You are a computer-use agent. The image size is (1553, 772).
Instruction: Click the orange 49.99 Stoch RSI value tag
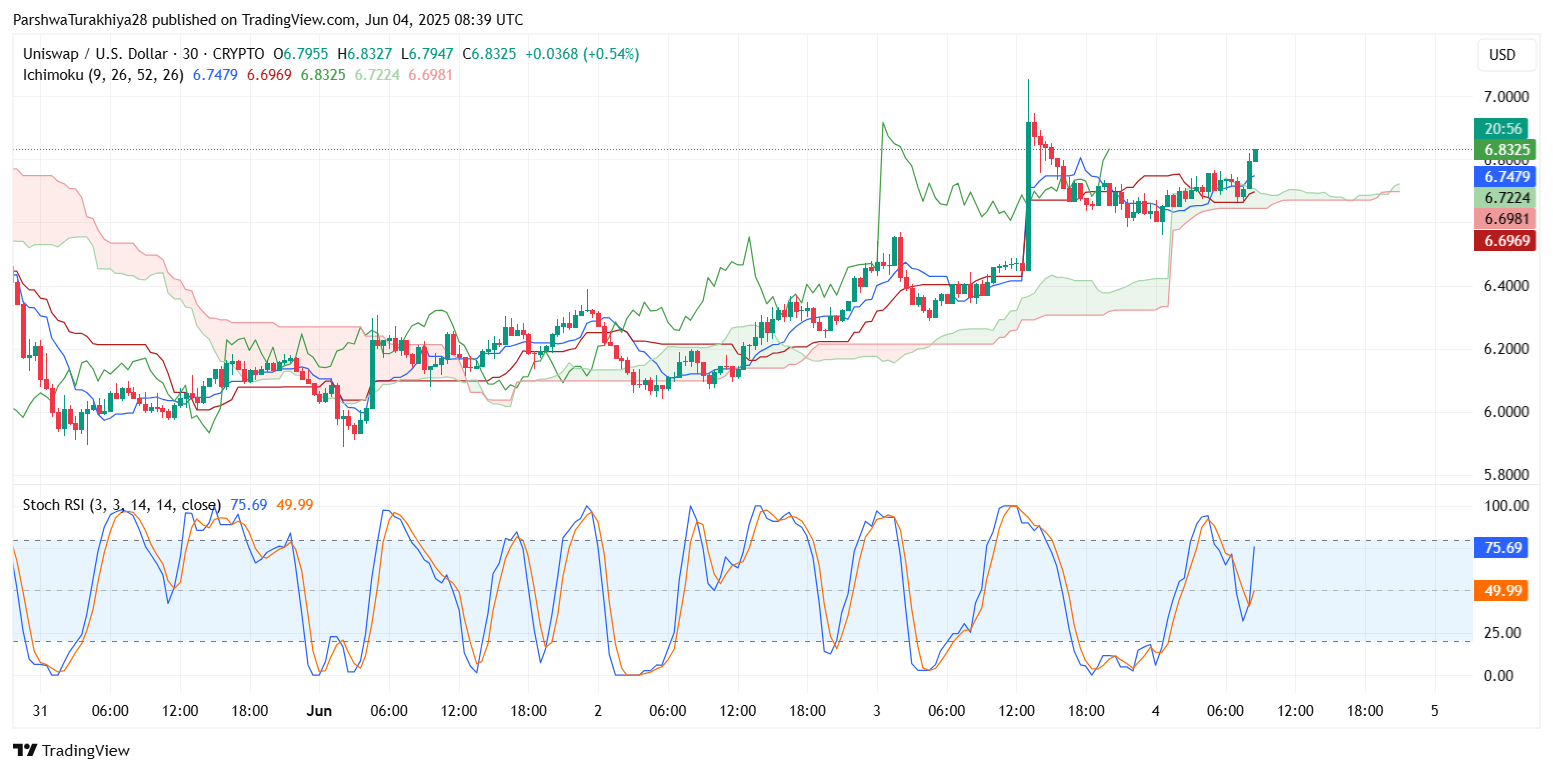(1503, 591)
